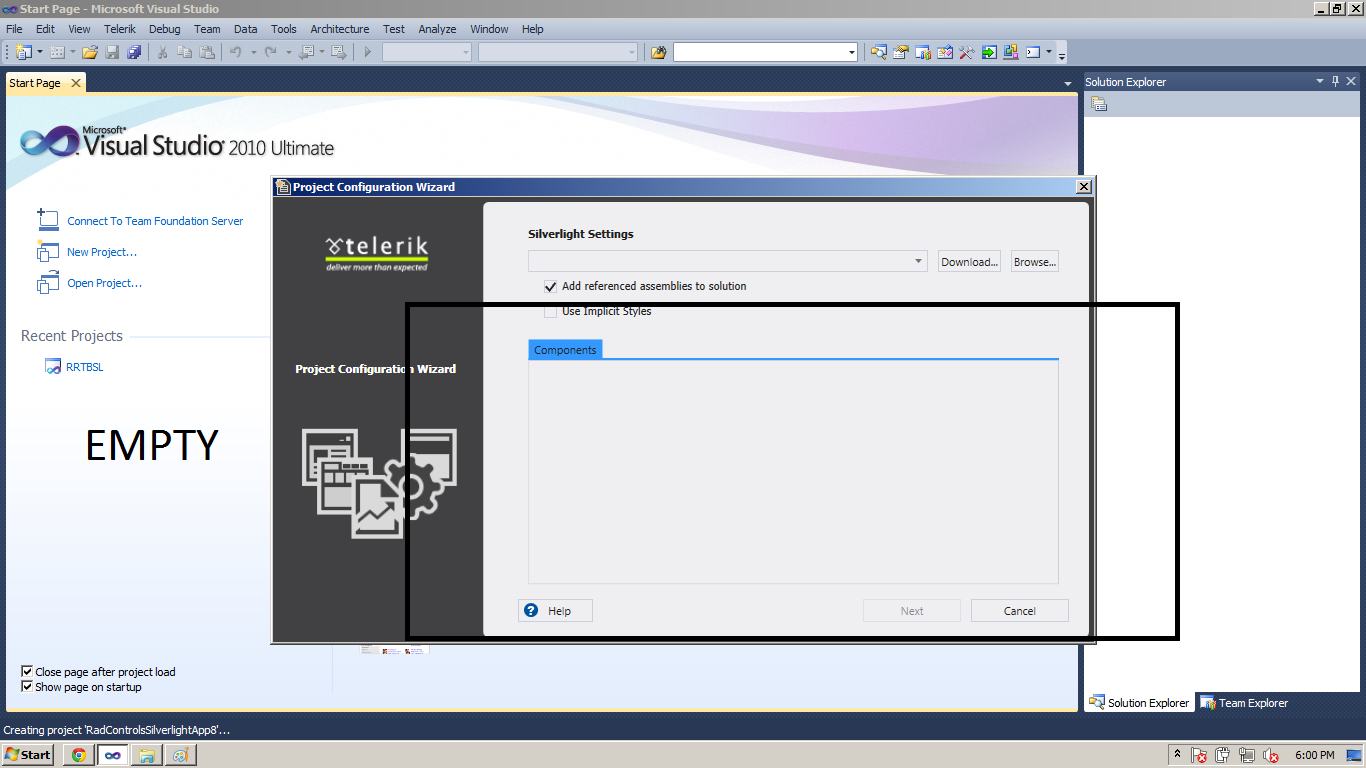Open the Telerik menu

point(120,29)
